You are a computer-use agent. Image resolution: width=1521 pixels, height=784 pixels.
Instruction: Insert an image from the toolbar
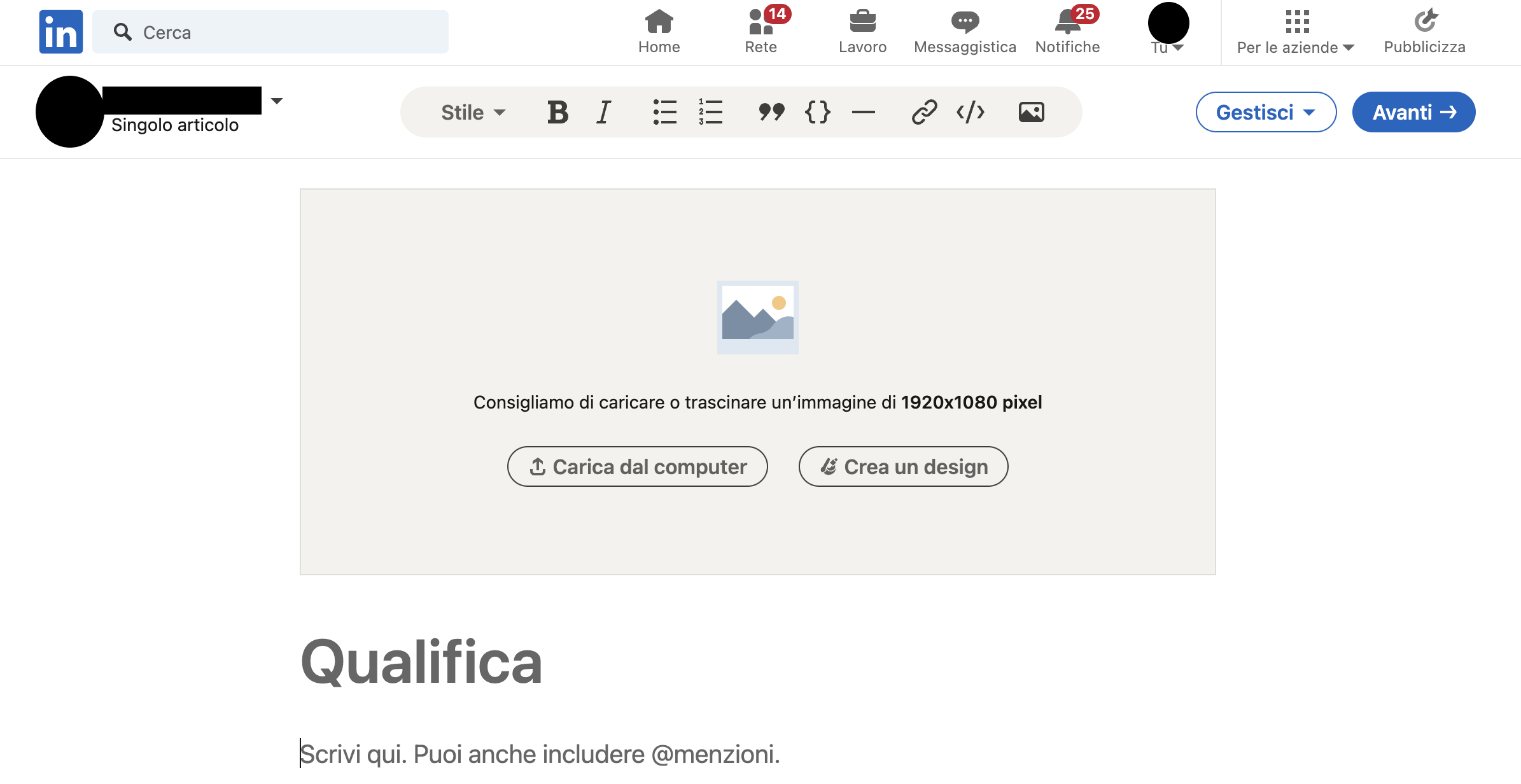1031,113
